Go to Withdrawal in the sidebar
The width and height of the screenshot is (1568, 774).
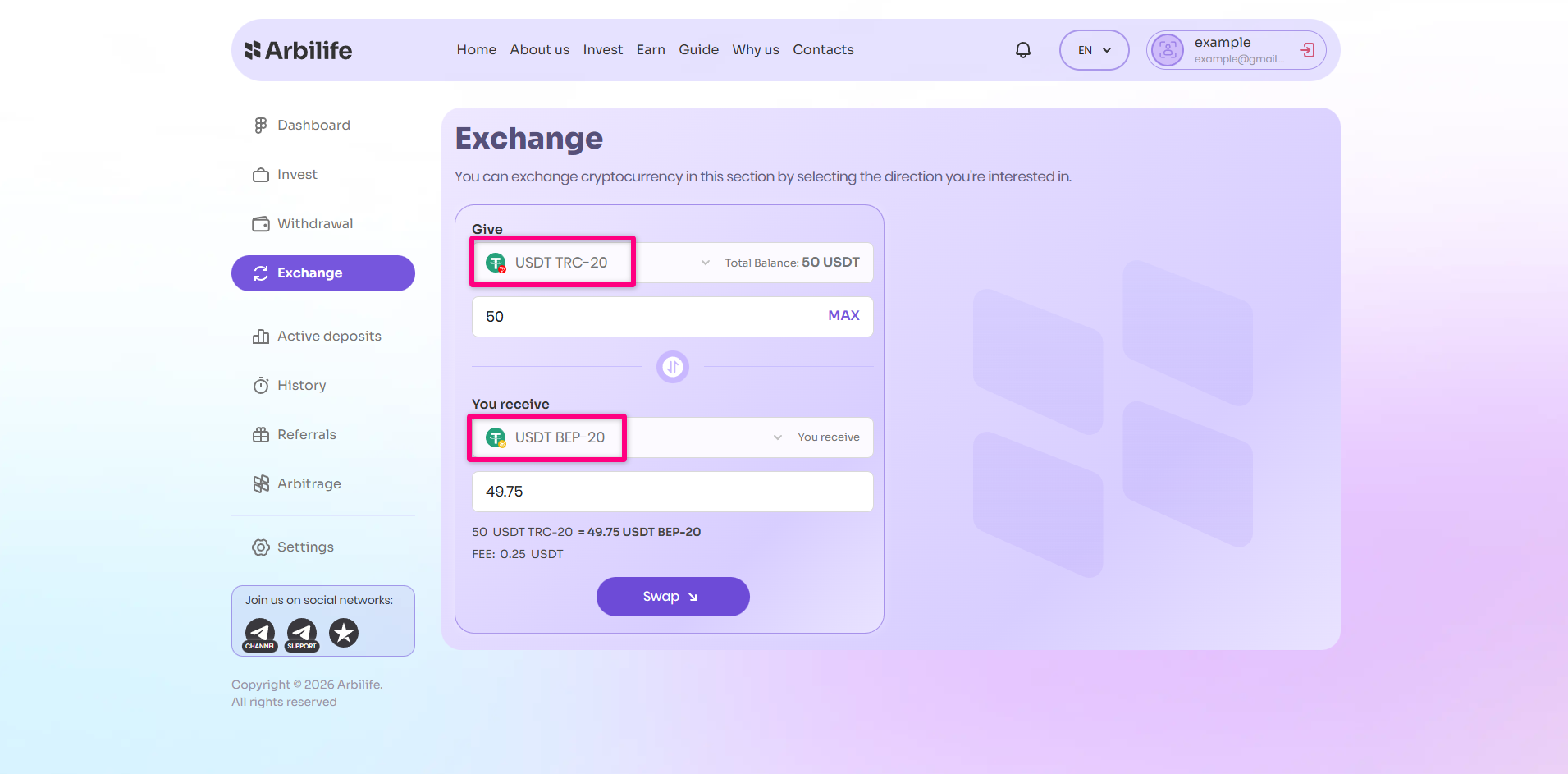click(314, 223)
